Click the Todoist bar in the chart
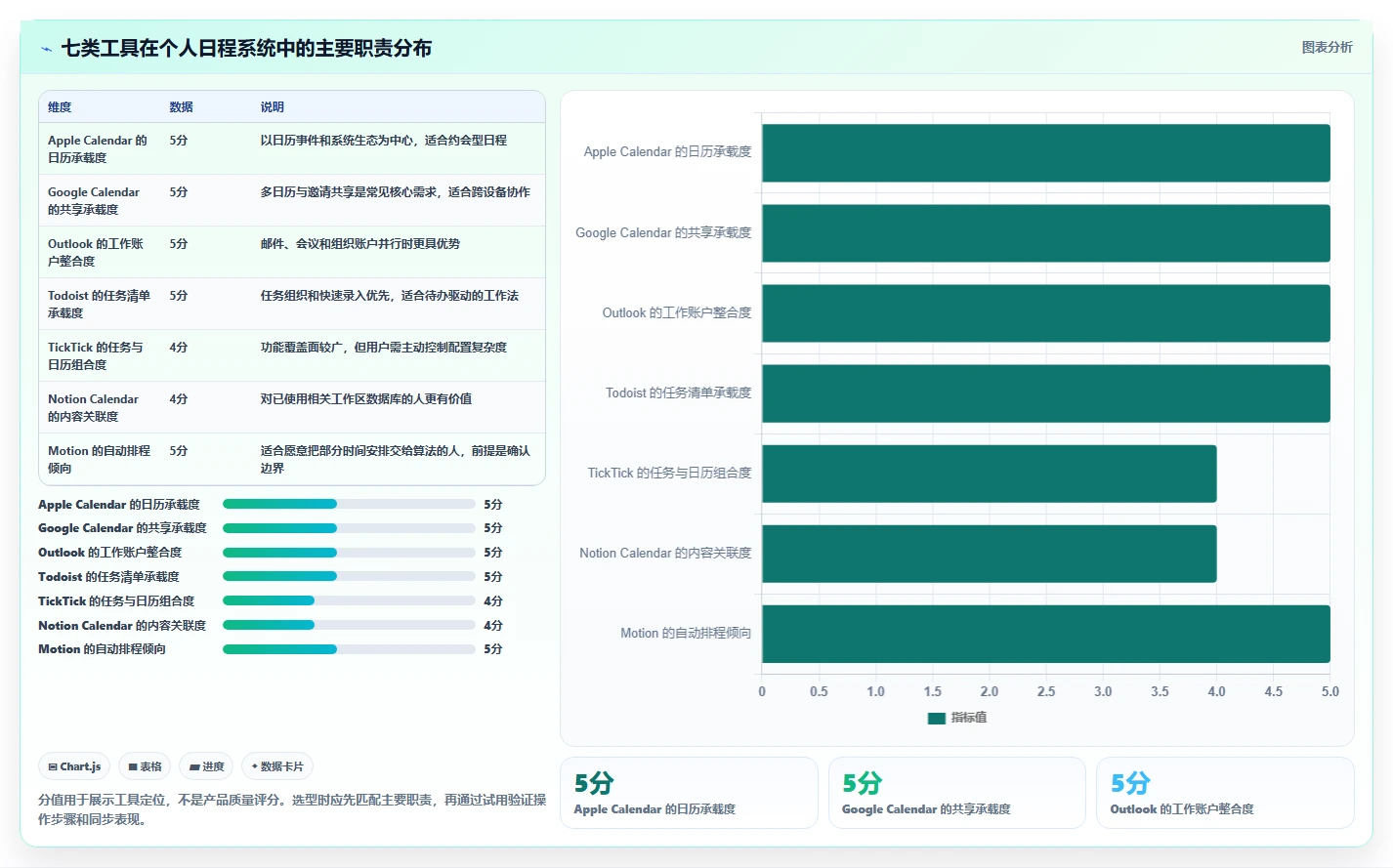The width and height of the screenshot is (1393, 868). point(1045,393)
